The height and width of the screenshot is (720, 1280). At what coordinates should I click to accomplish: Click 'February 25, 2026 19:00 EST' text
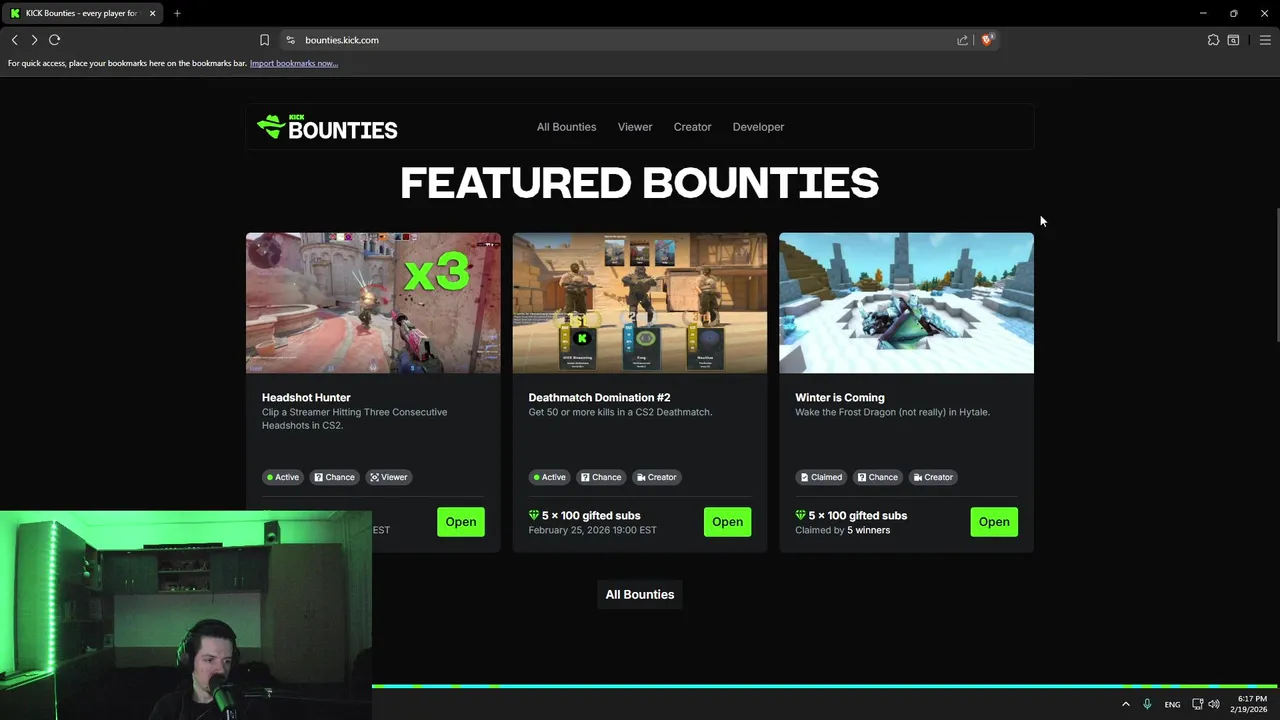tap(592, 530)
